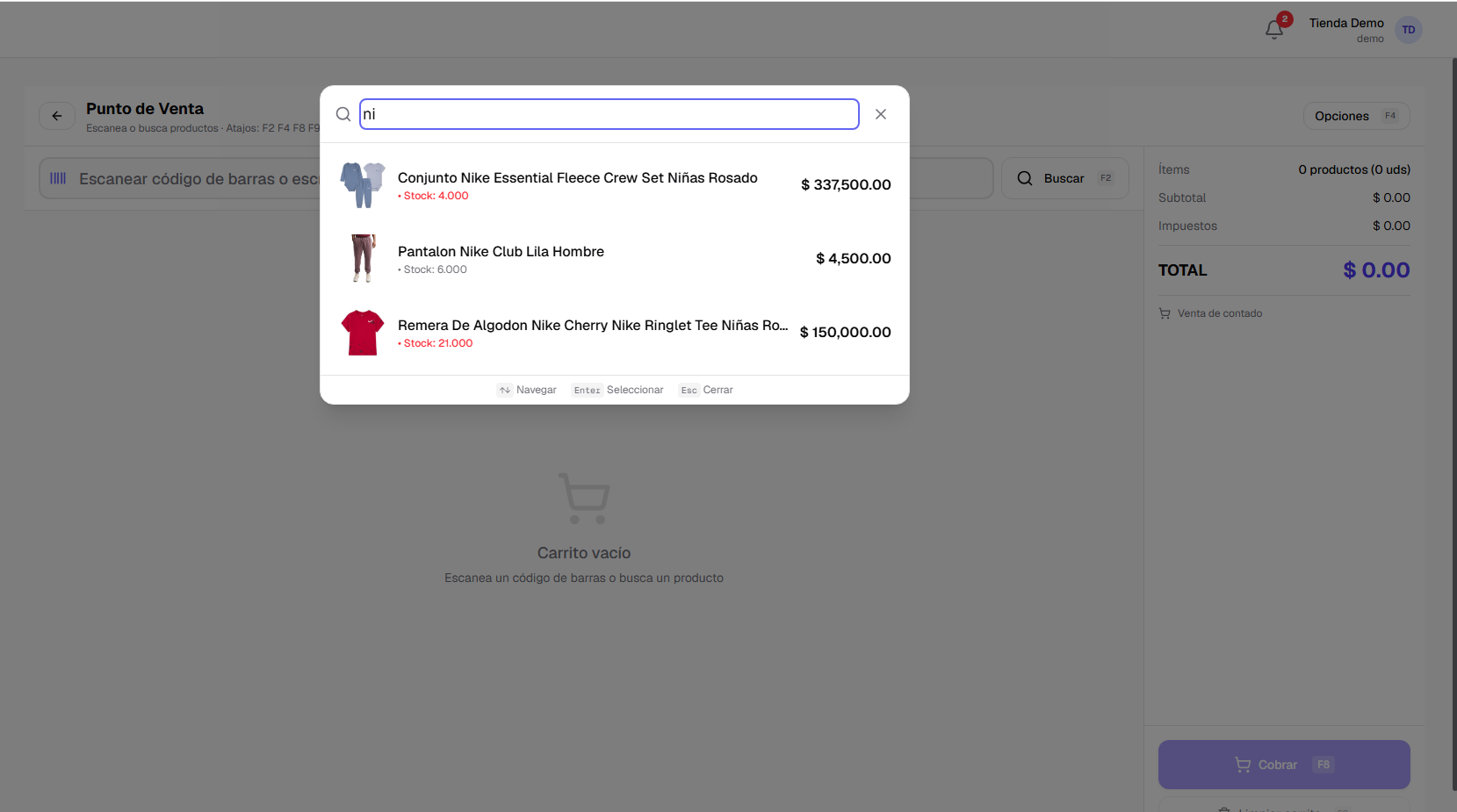
Task: Click the TD user avatar
Action: (x=1409, y=30)
